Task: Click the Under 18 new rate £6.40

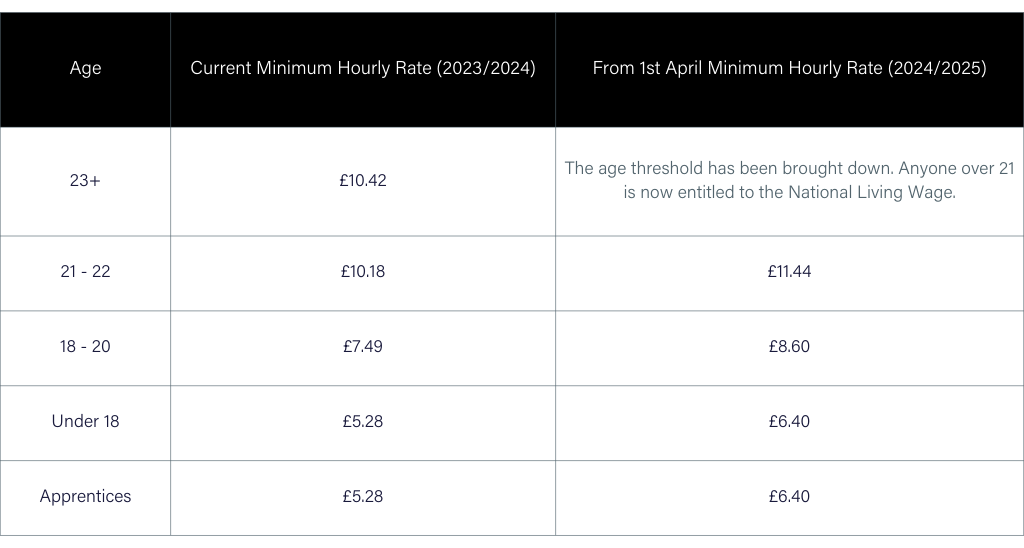Action: (789, 421)
